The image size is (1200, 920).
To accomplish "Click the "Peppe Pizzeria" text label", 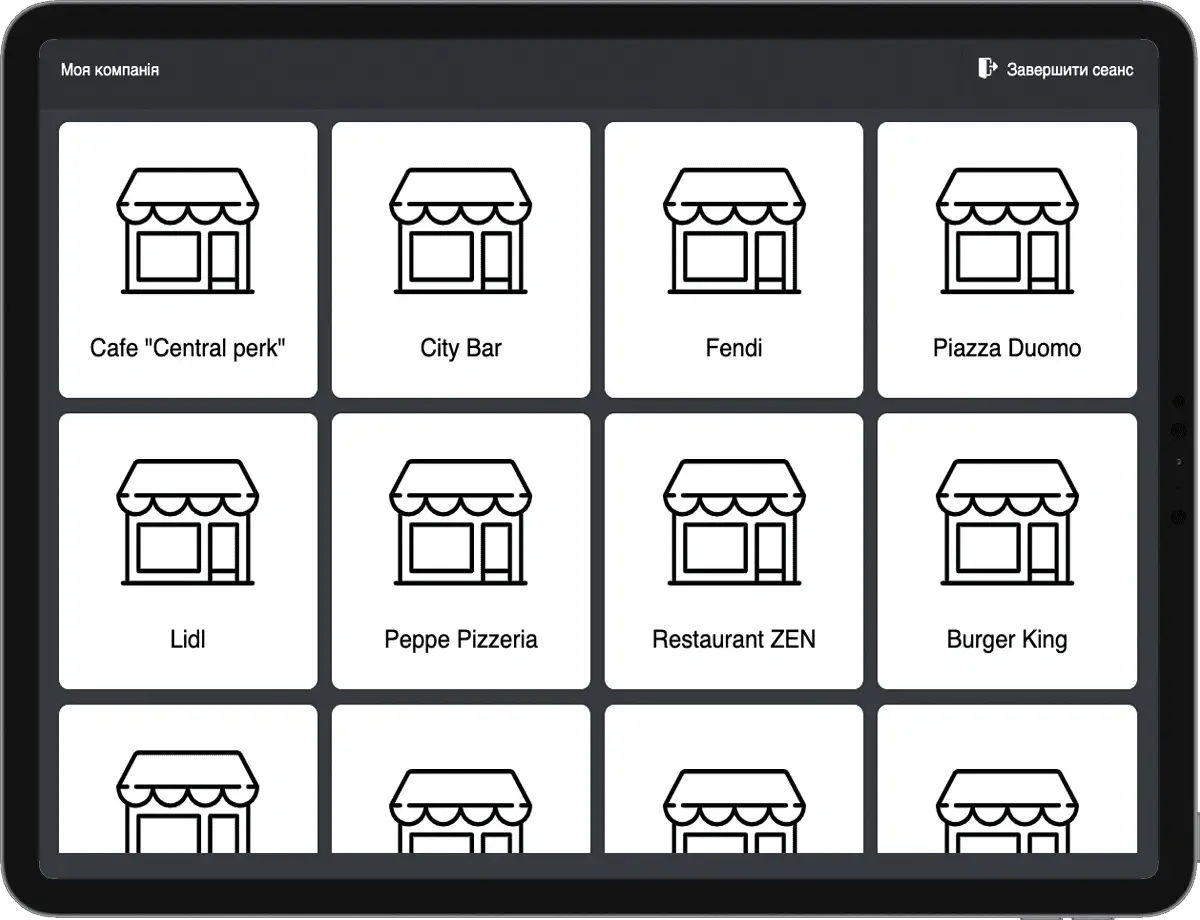I will 461,639.
